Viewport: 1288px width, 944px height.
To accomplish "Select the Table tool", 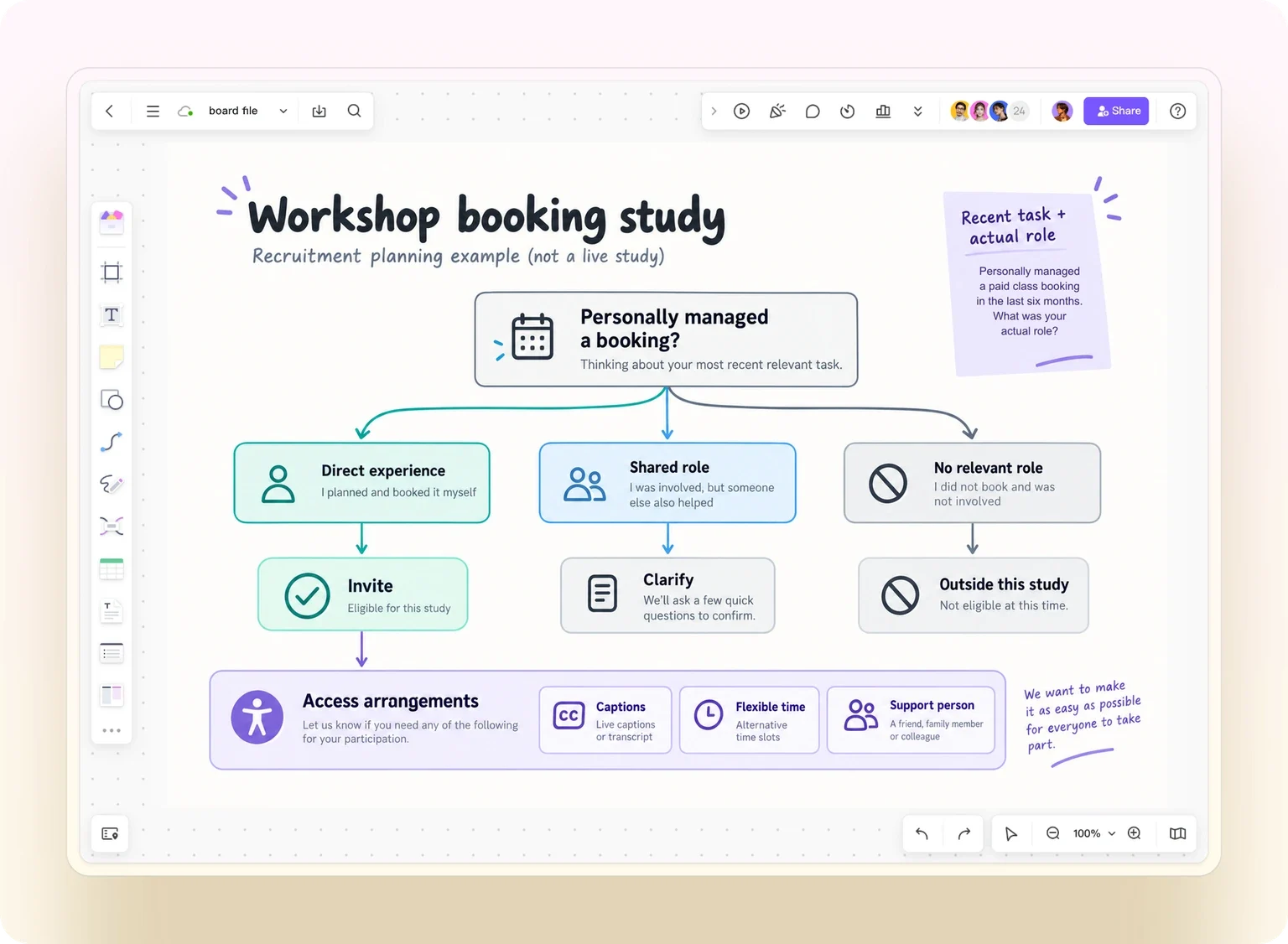I will [x=112, y=569].
